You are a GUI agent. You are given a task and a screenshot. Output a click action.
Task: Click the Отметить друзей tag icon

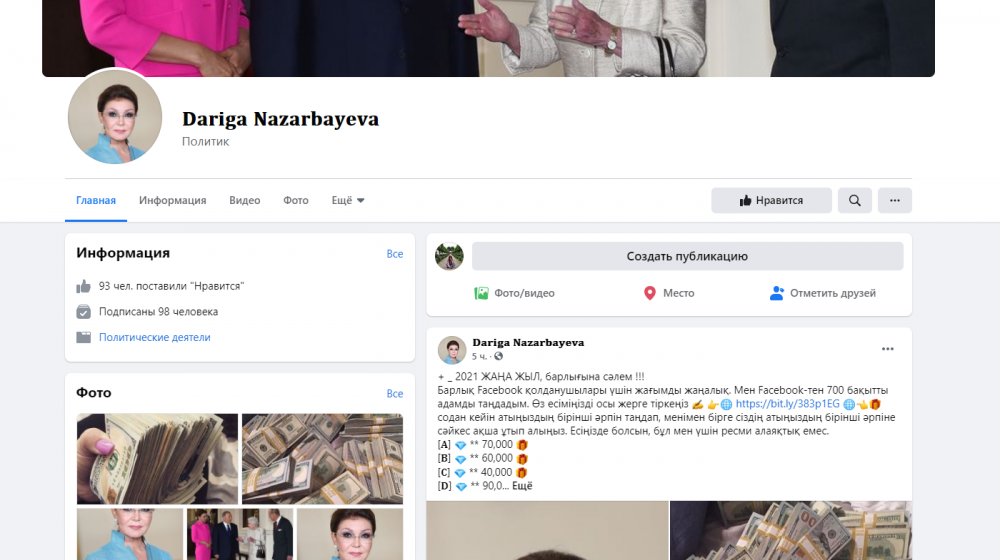tap(777, 293)
